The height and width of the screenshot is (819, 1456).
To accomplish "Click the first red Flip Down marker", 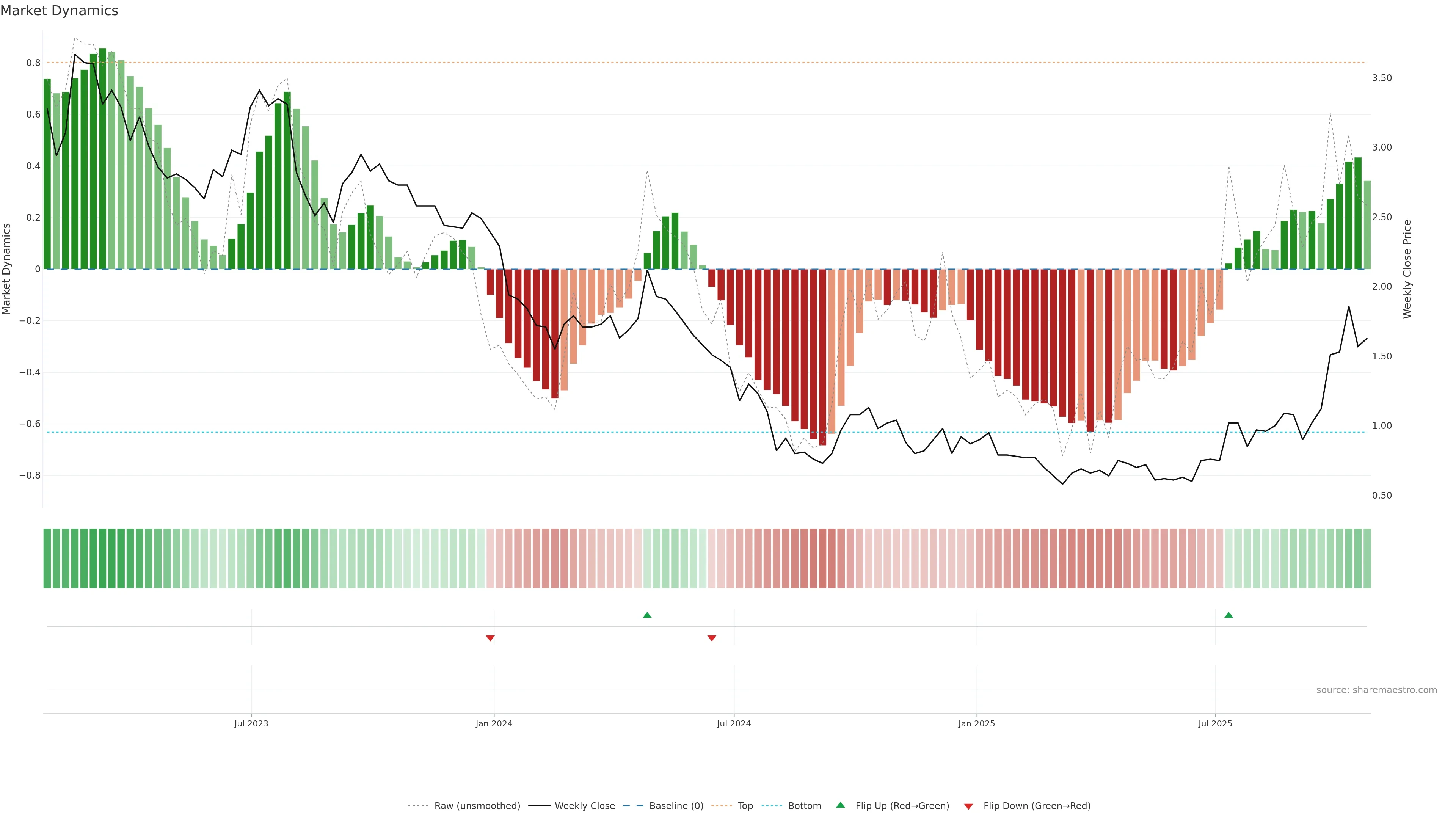I will pos(490,638).
